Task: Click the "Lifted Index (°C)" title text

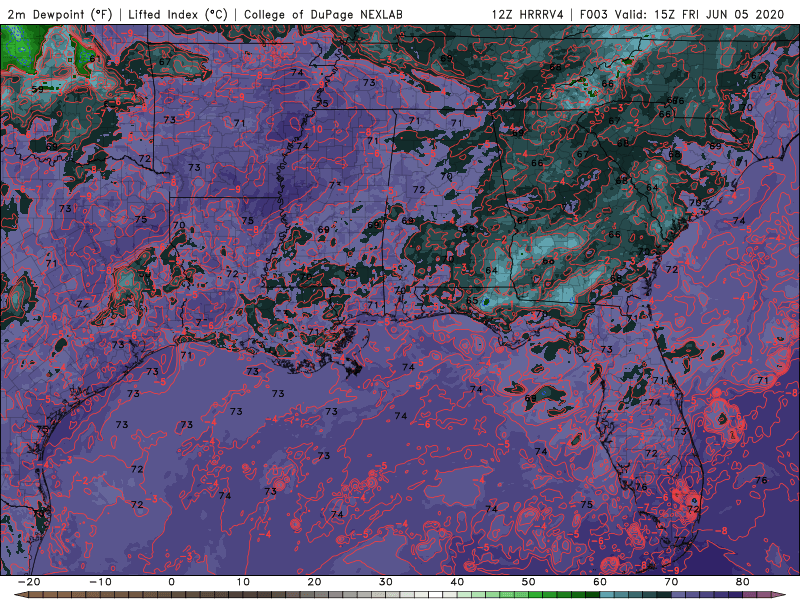Action: (x=178, y=14)
